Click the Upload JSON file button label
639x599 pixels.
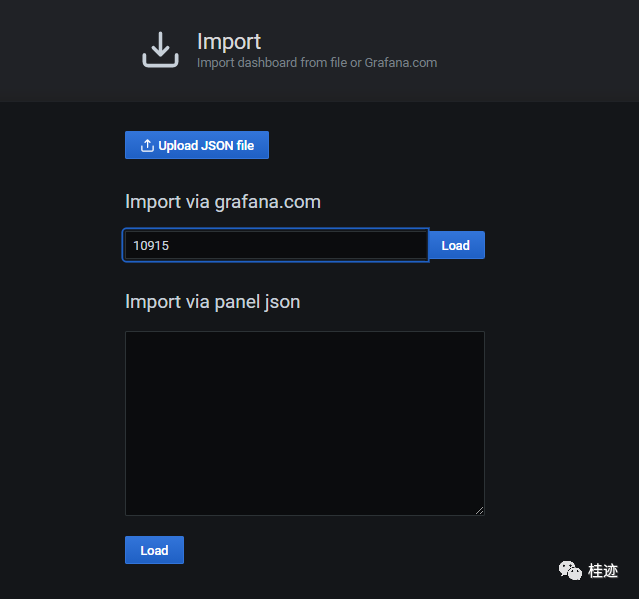(206, 145)
